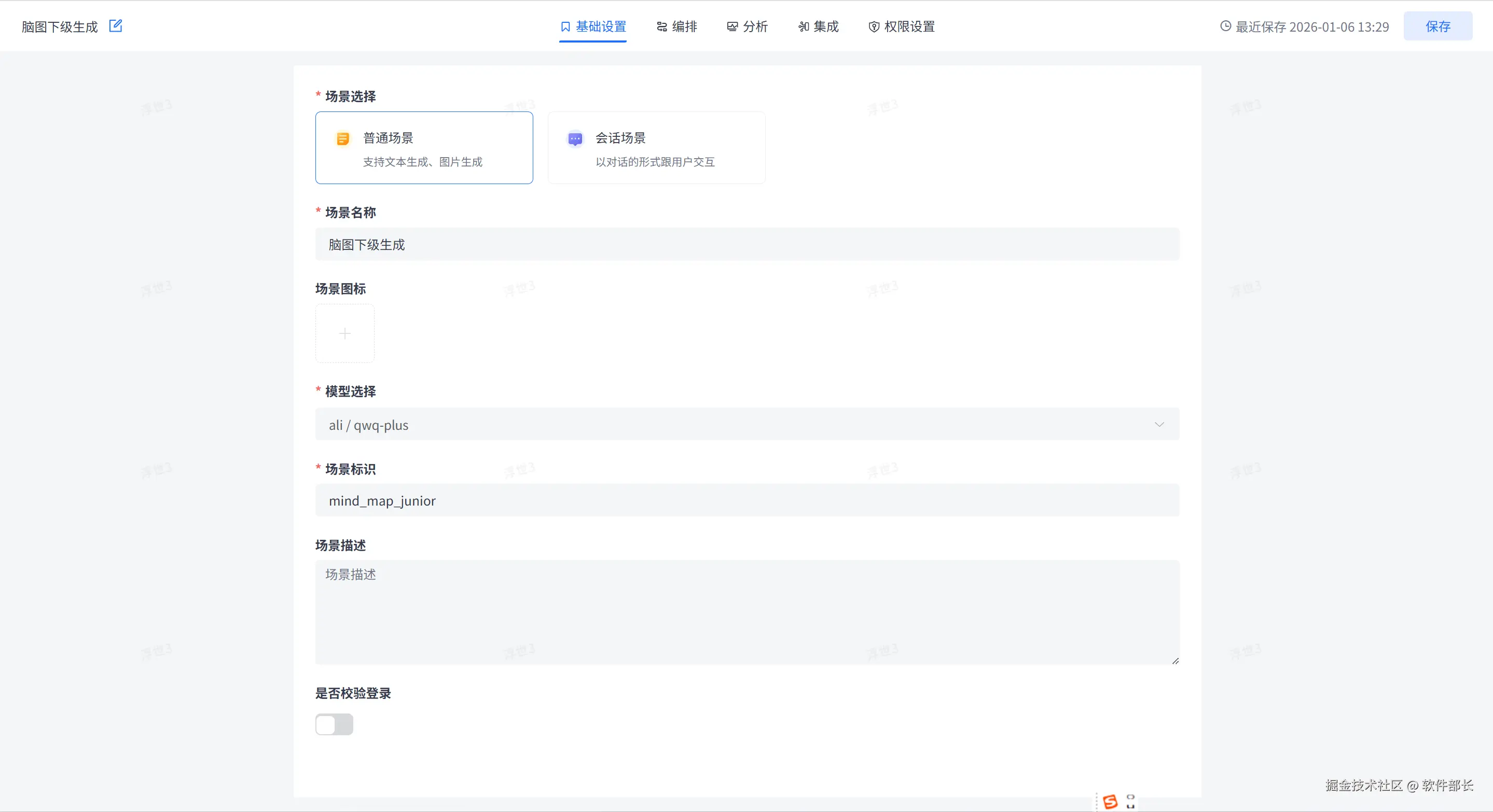
Task: Click the integration icon on 集成 tab
Action: 803,26
